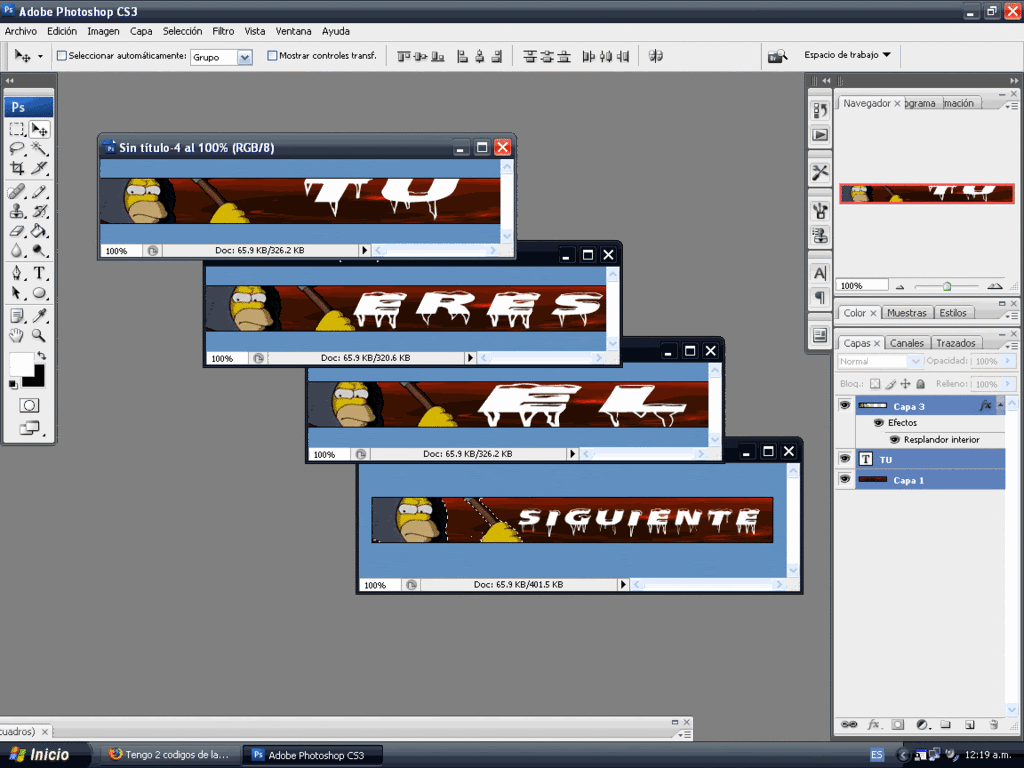Open the Grupo auto-select dropdown
The image size is (1024, 768).
[x=244, y=57]
